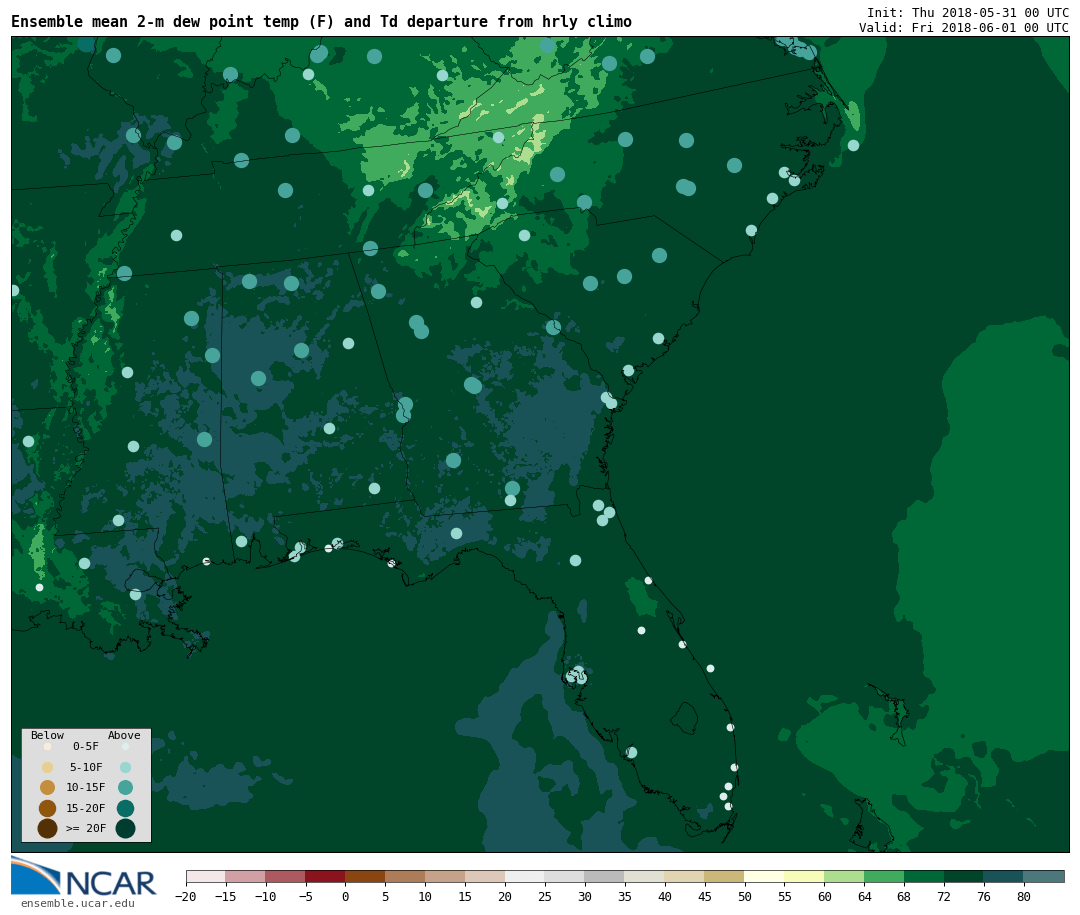Select the 5-10F Below pale yellow circle
This screenshot has height=915, width=1080.
(47, 767)
